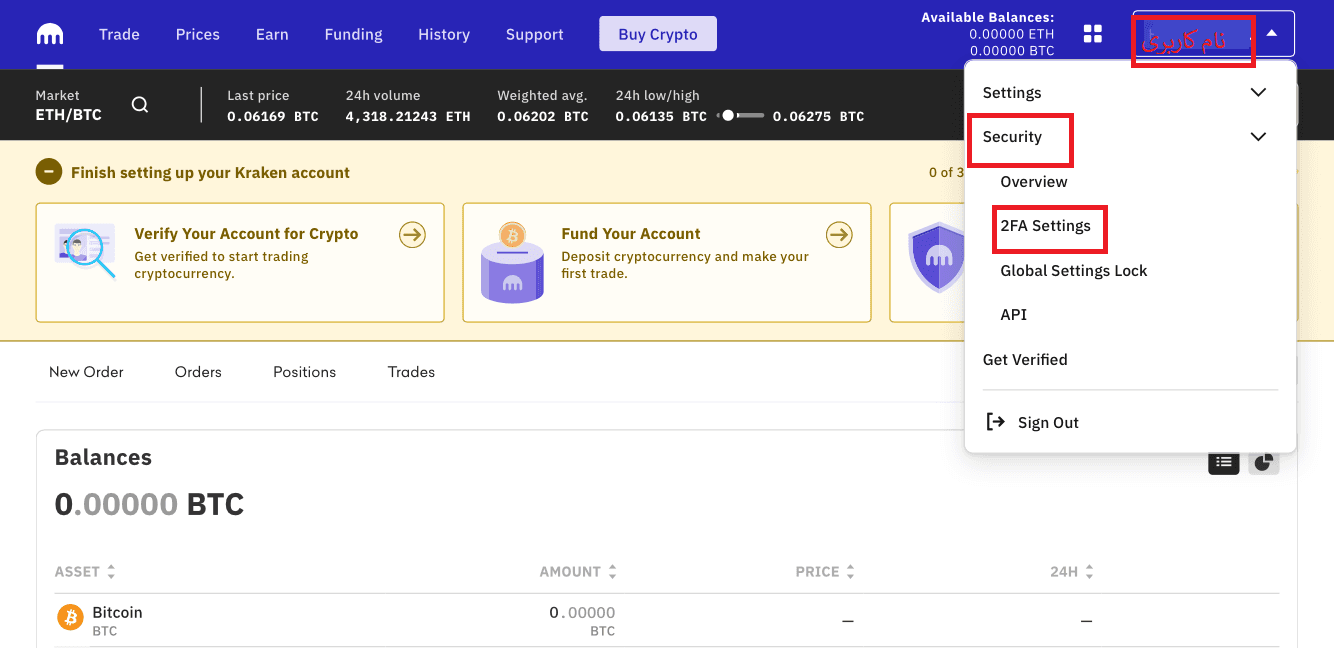Click 24h volume 4,318.21243 ETH value
Viewport: 1334px width, 648px height.
click(407, 116)
